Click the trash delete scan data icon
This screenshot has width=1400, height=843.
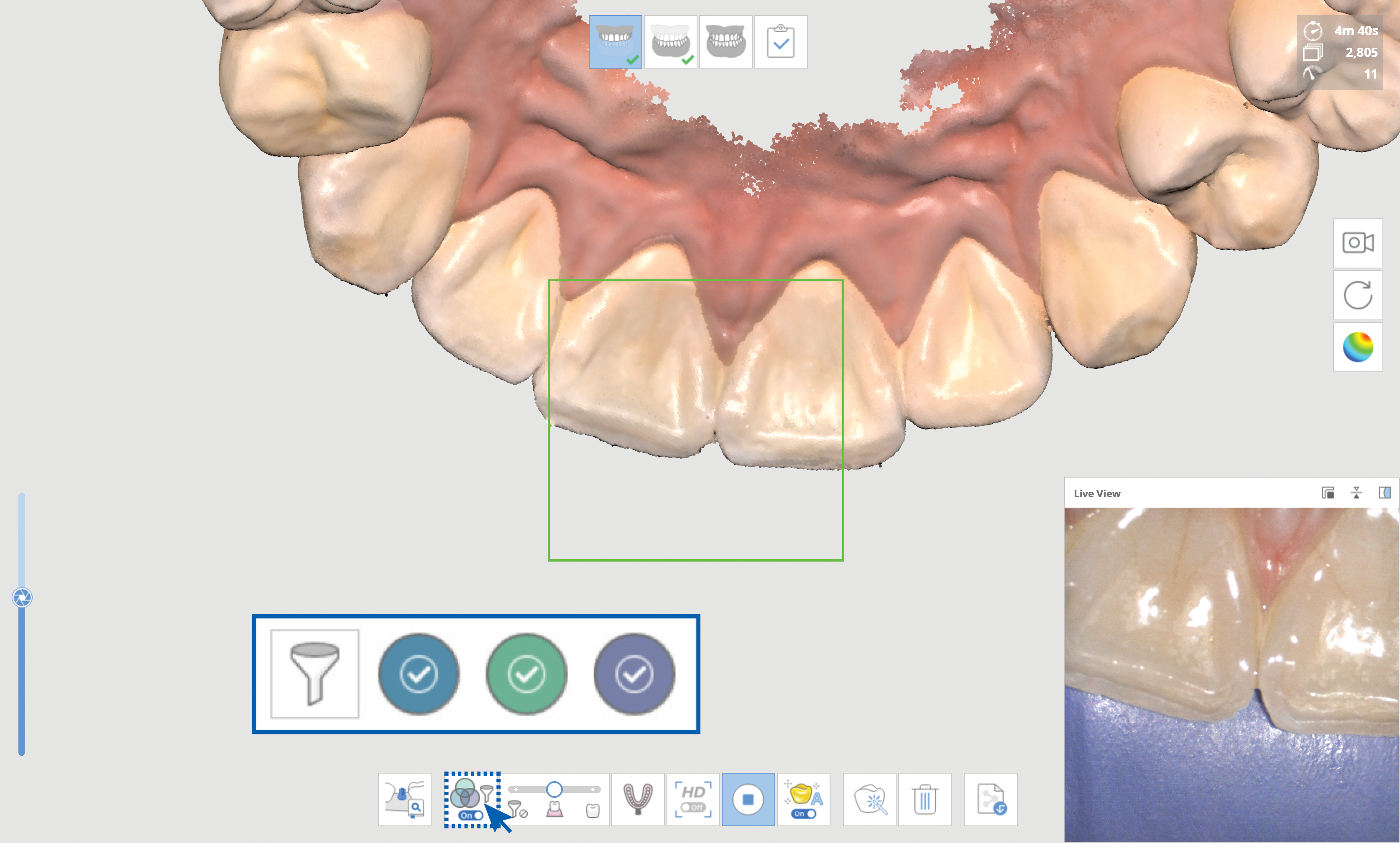tap(925, 799)
